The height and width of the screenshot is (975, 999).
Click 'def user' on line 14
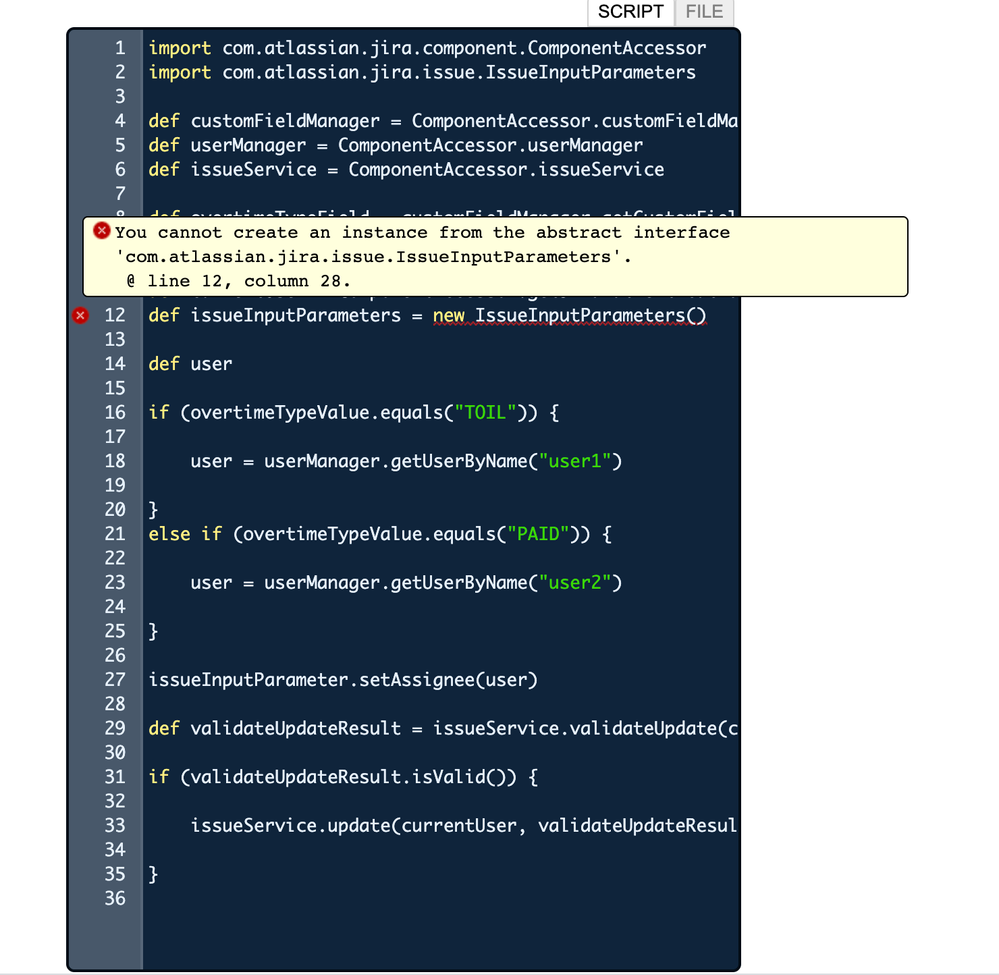tap(190, 364)
